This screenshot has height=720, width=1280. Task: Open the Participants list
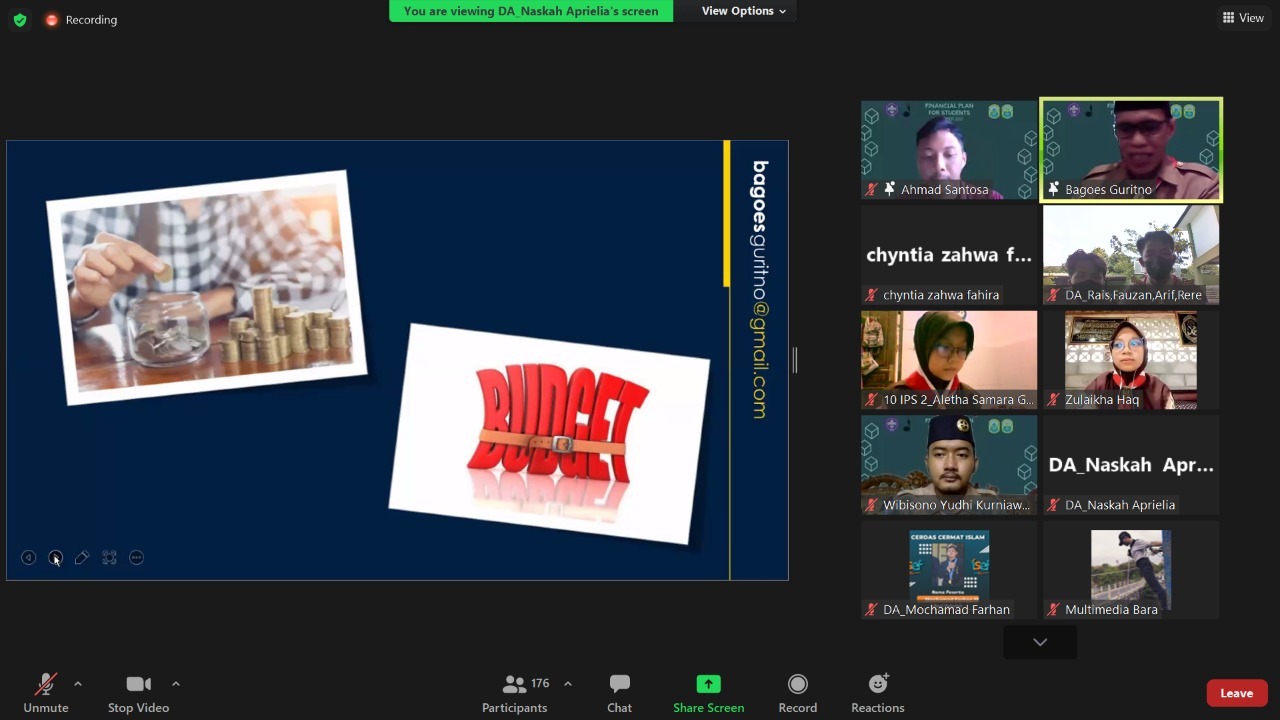(515, 693)
